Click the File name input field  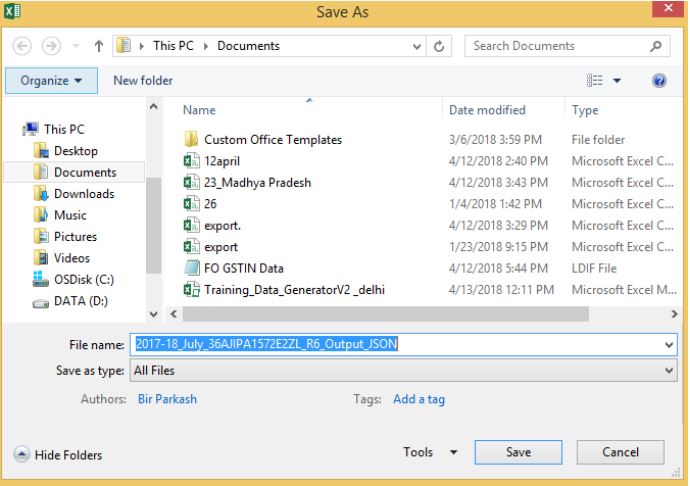coord(400,344)
